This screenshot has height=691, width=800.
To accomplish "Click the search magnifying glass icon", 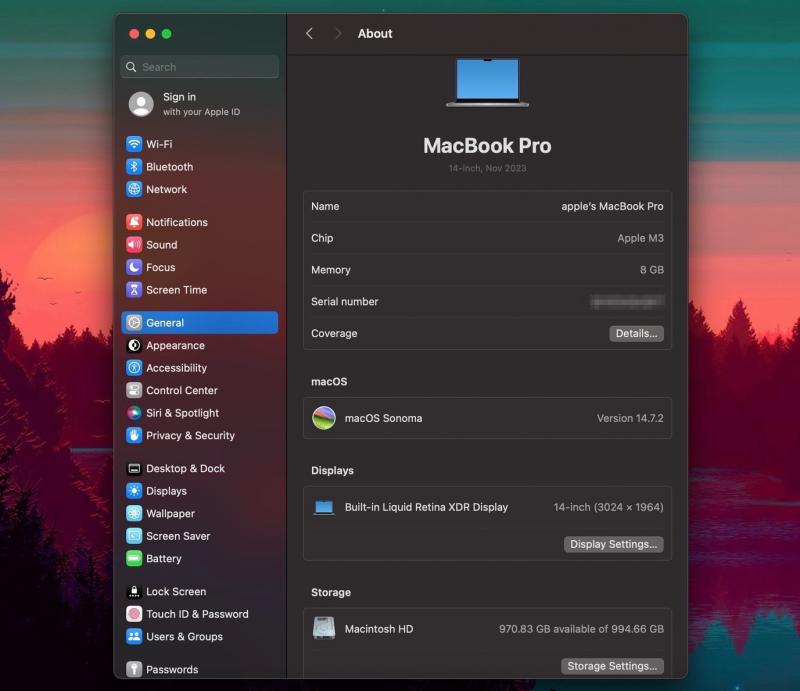I will [131, 67].
